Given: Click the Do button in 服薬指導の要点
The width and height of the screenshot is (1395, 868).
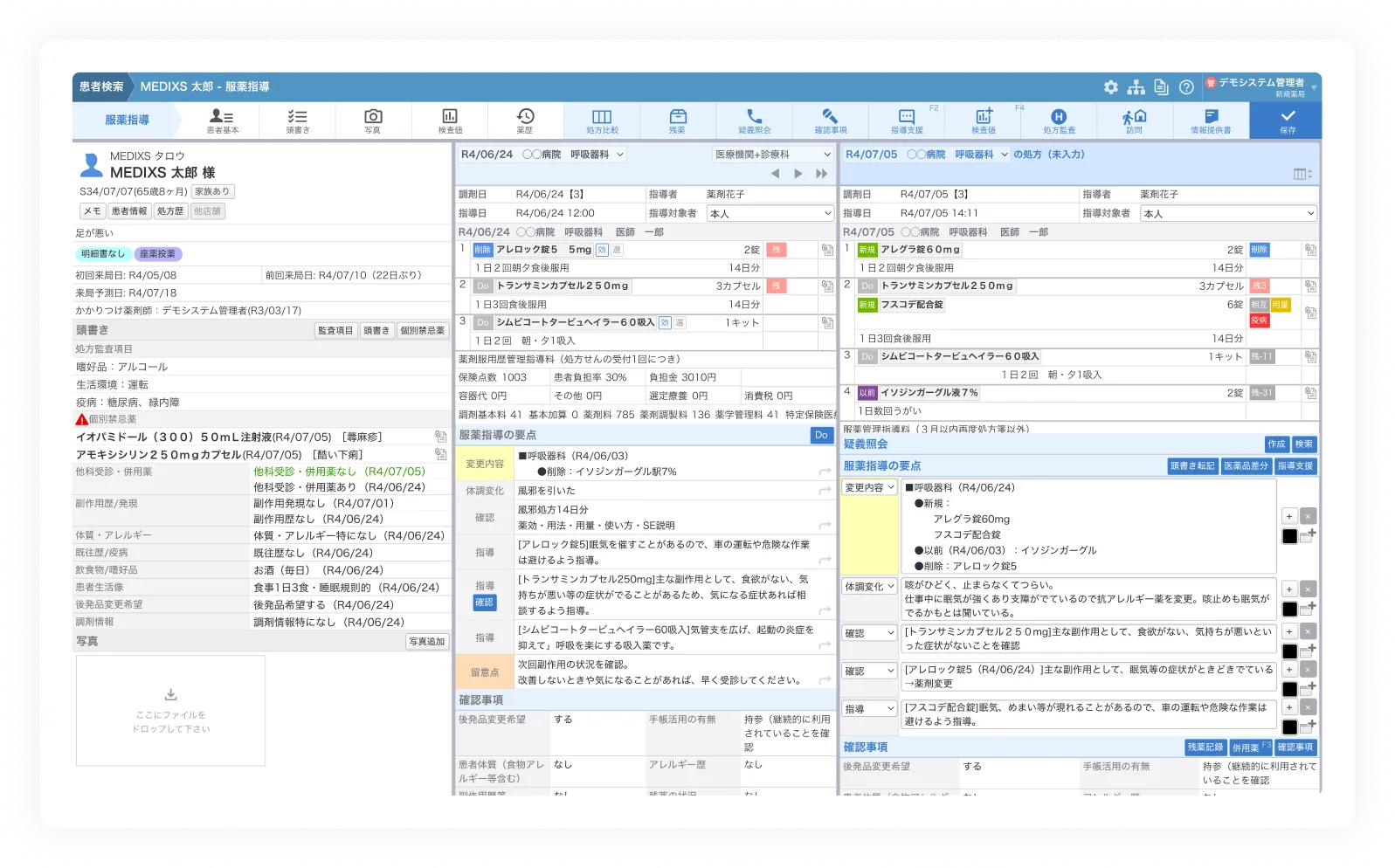Looking at the screenshot, I should click(x=821, y=436).
